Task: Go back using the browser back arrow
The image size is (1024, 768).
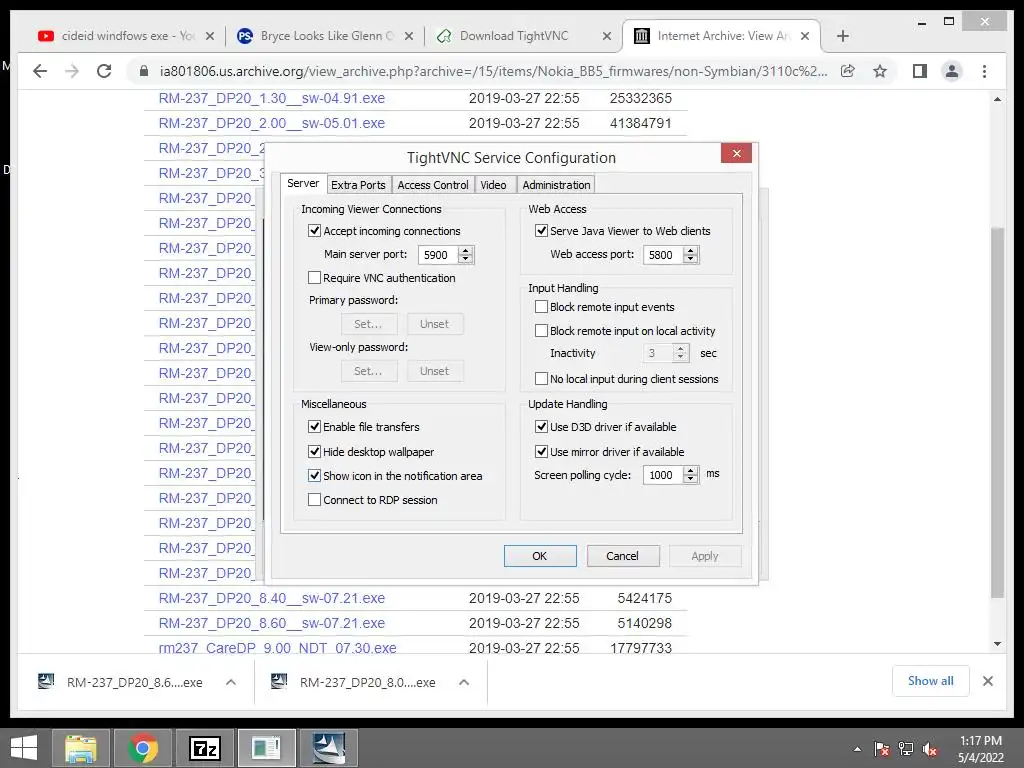Action: [x=40, y=71]
